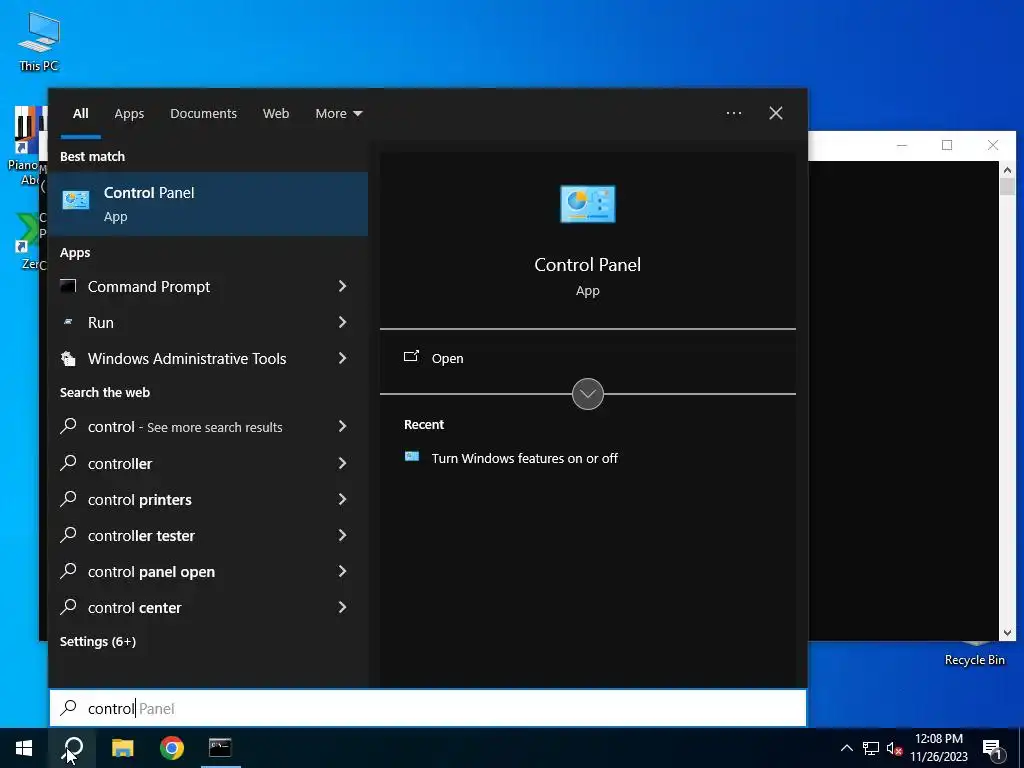Click scroll up arrow in background window

pyautogui.click(x=1007, y=170)
